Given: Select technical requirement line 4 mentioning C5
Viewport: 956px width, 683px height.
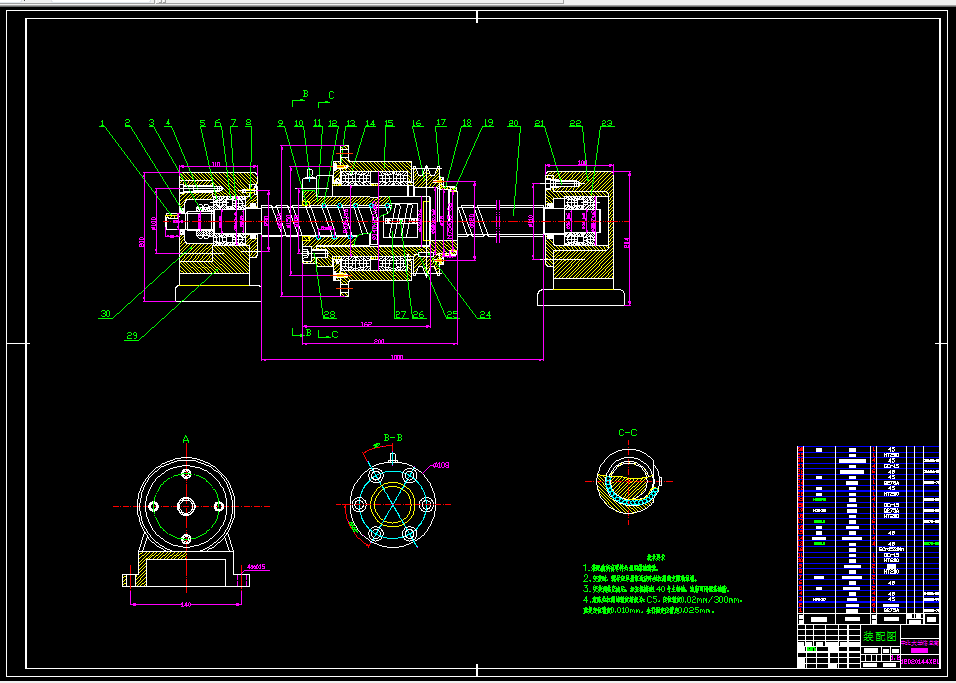Looking at the screenshot, I should point(663,600).
